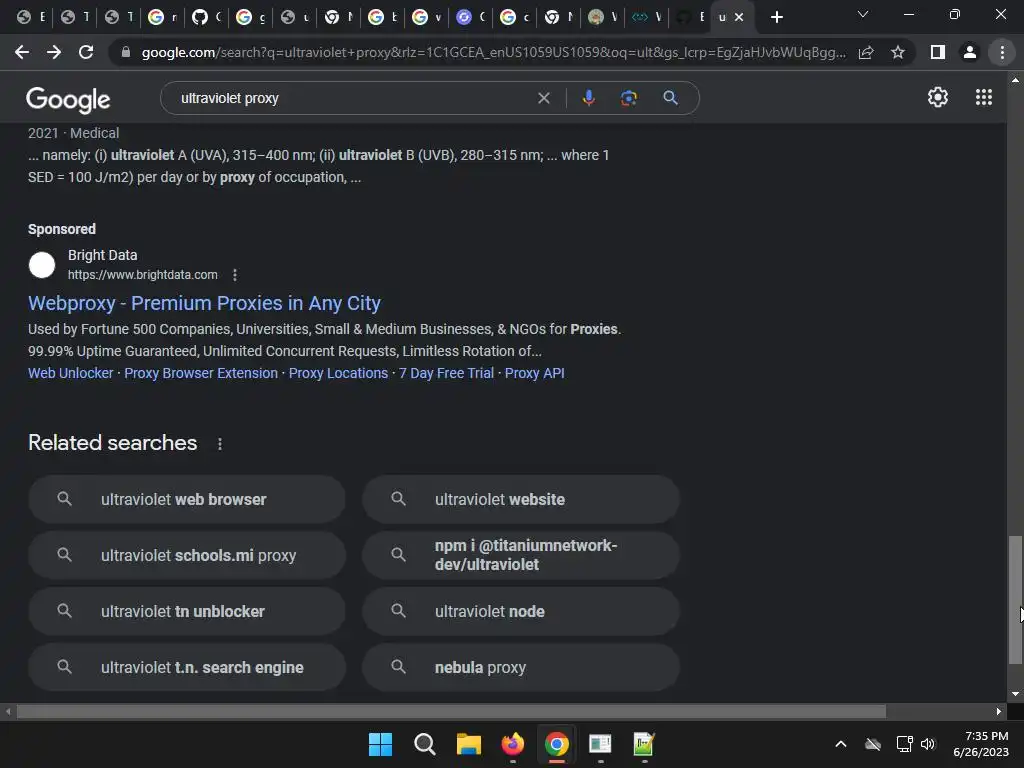Open the Web Unlocker sitelink

click(x=71, y=373)
